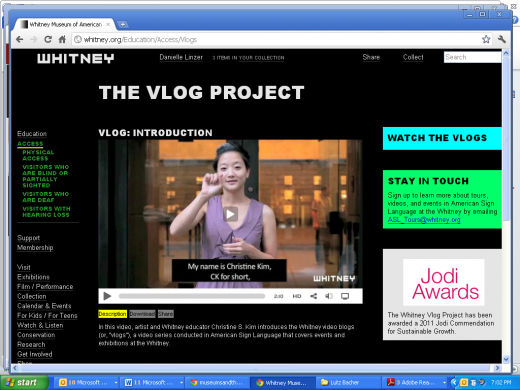Click the video share icon
Image resolution: width=520 pixels, height=390 pixels.
(313, 296)
